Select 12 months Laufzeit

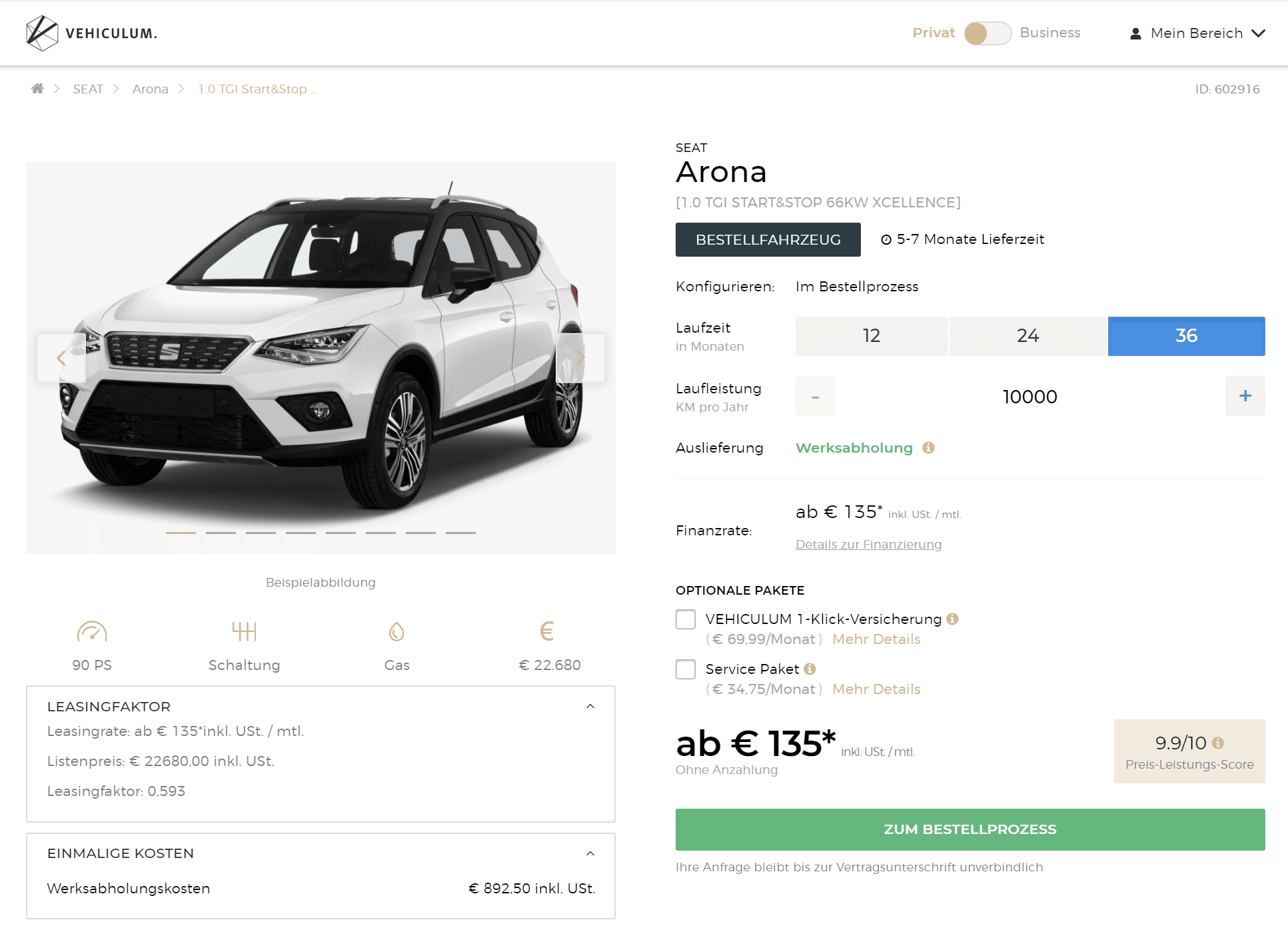[871, 336]
